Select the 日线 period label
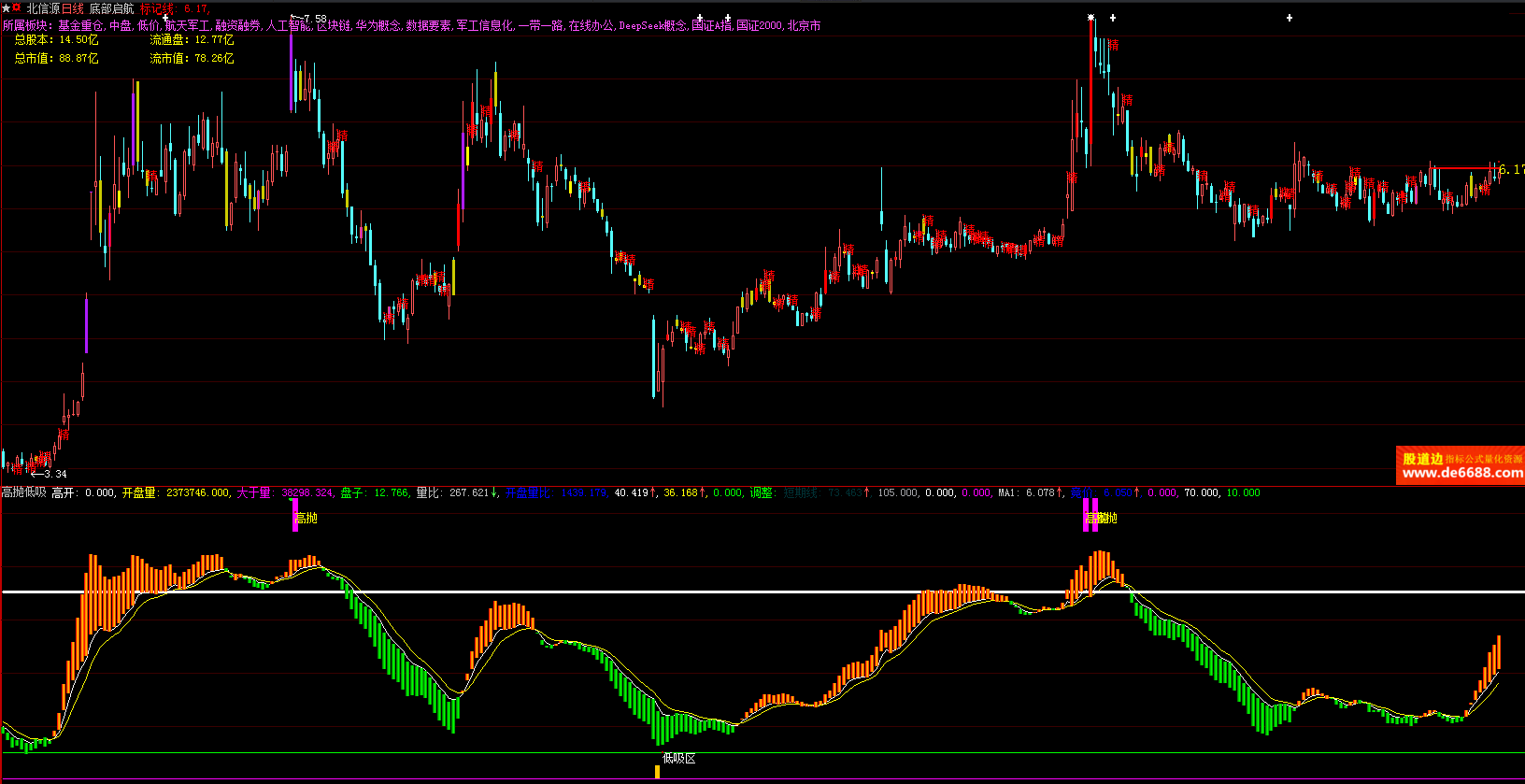Viewport: 1525px width, 784px height. (73, 9)
